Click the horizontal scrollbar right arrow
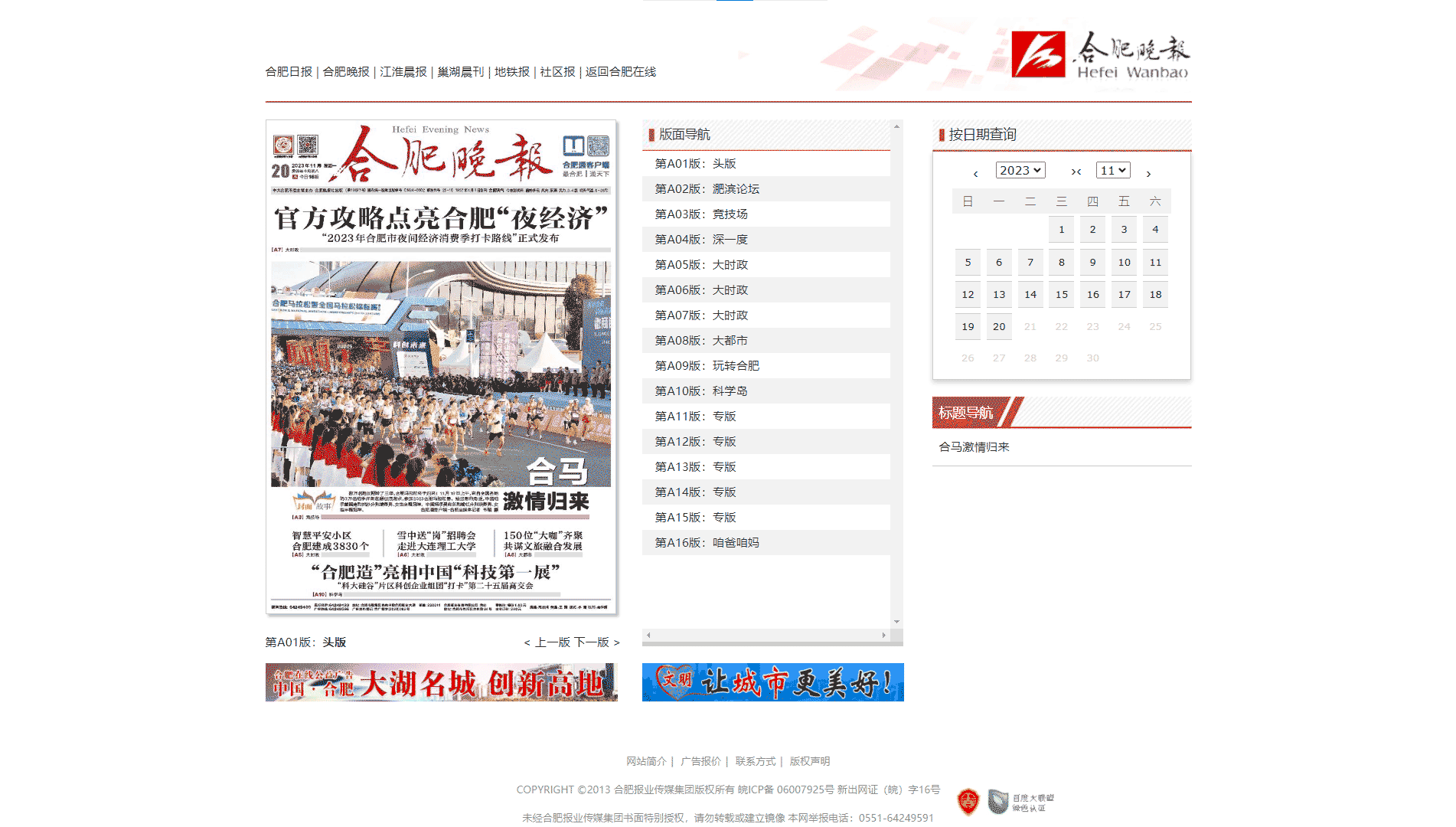This screenshot has width=1456, height=827. click(x=884, y=635)
